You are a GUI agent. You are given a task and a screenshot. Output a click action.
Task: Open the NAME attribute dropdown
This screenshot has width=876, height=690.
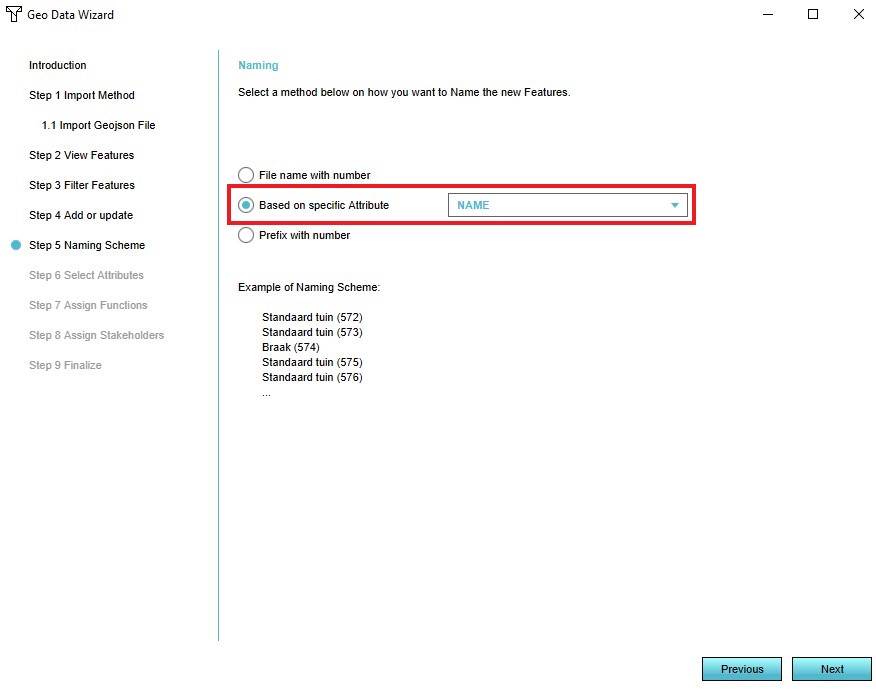tap(567, 205)
